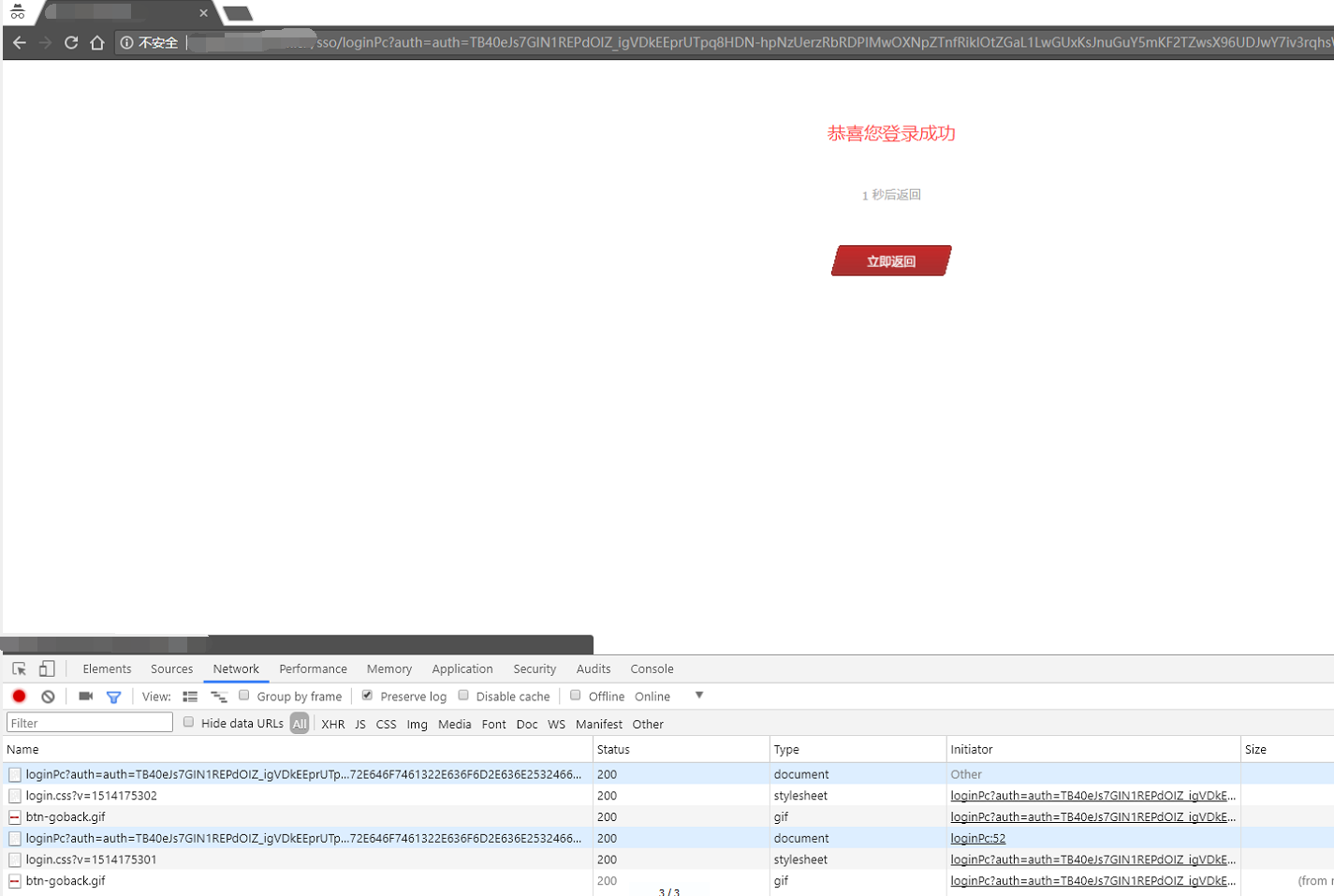Image resolution: width=1334 pixels, height=896 pixels.
Task: Sort by the Initiator column header
Action: click(1093, 749)
